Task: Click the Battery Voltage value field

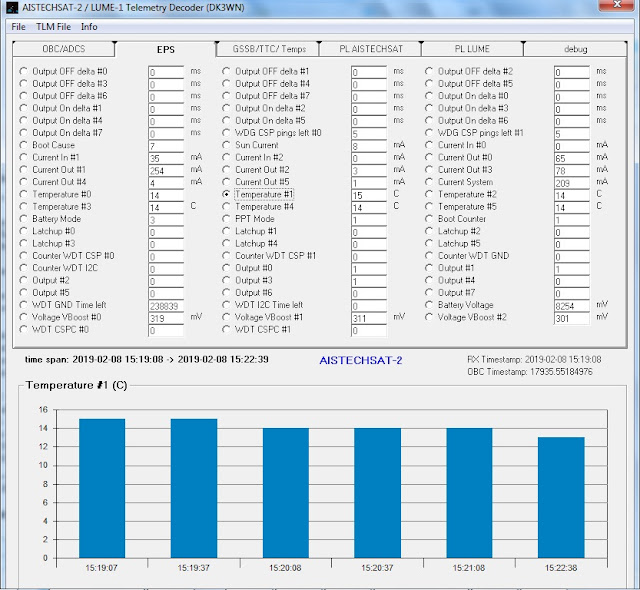Action: [x=571, y=306]
